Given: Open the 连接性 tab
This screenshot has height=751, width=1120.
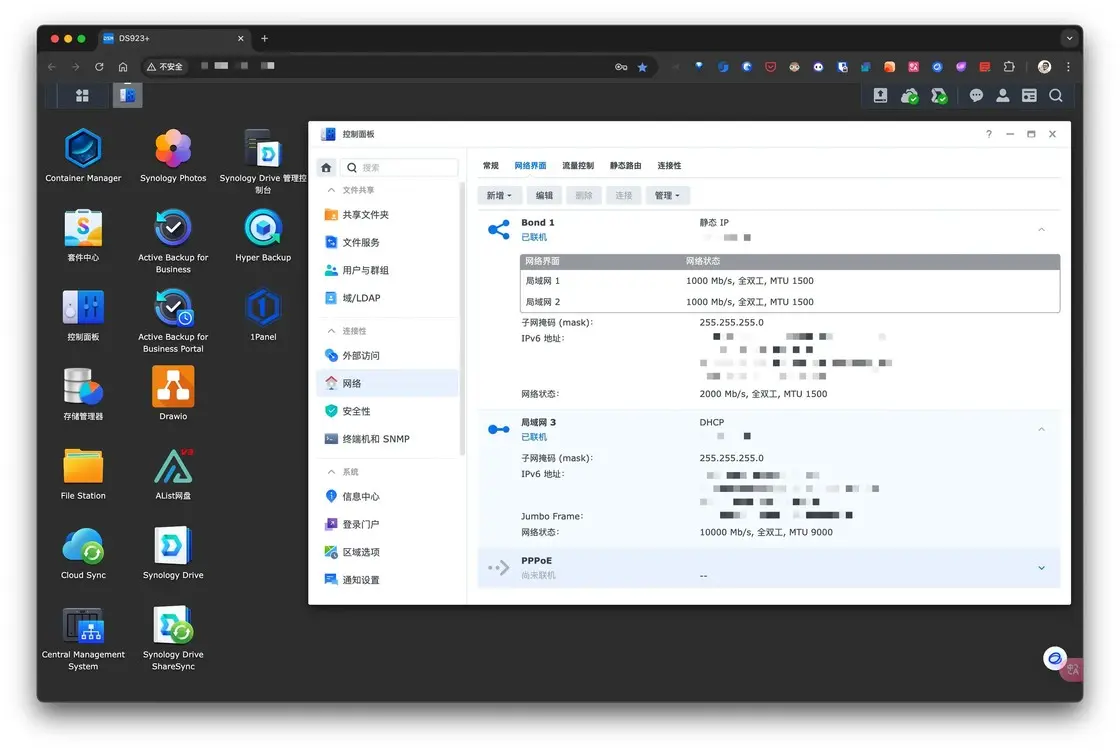Looking at the screenshot, I should point(669,165).
